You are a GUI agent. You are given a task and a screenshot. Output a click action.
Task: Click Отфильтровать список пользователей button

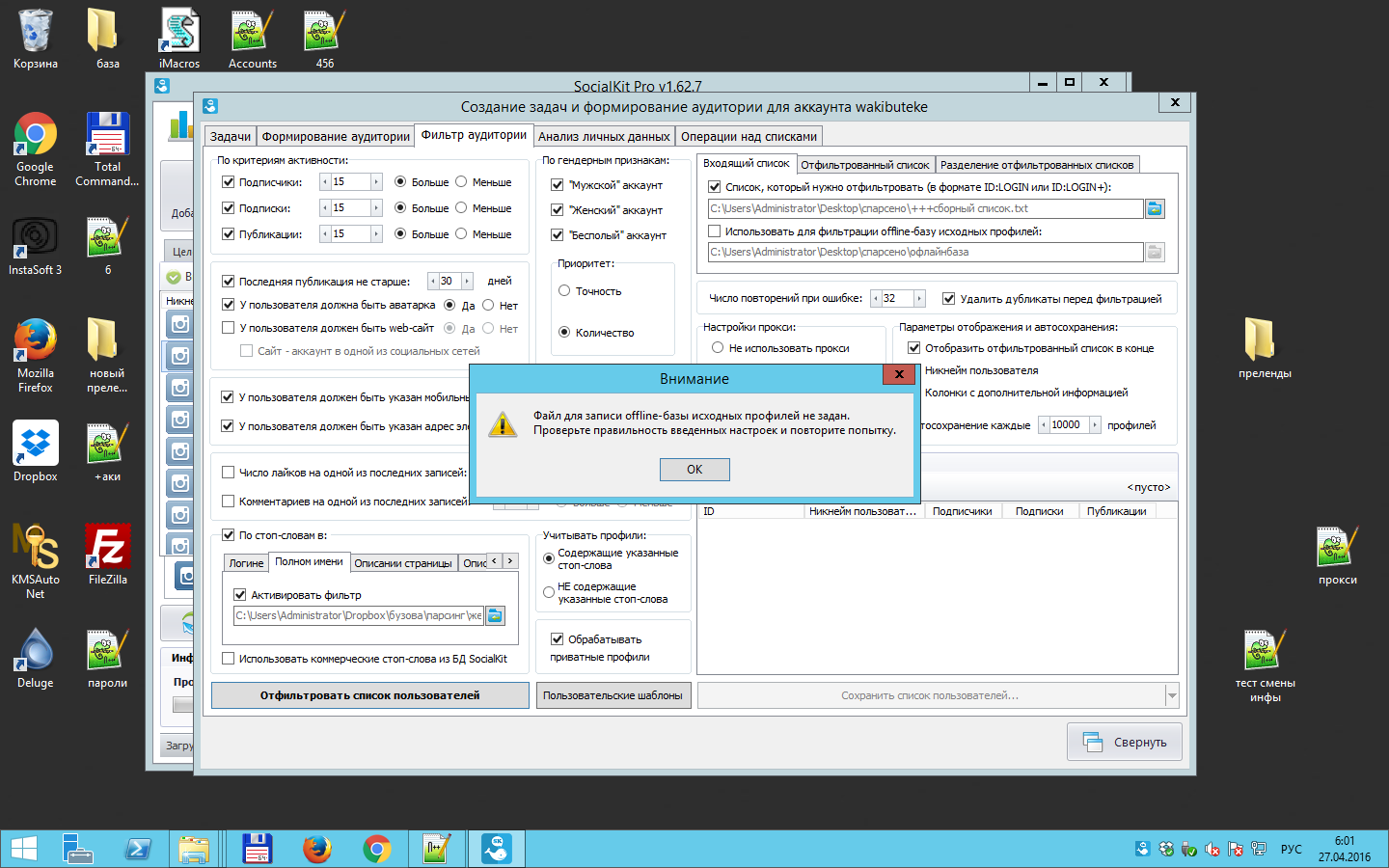point(369,695)
